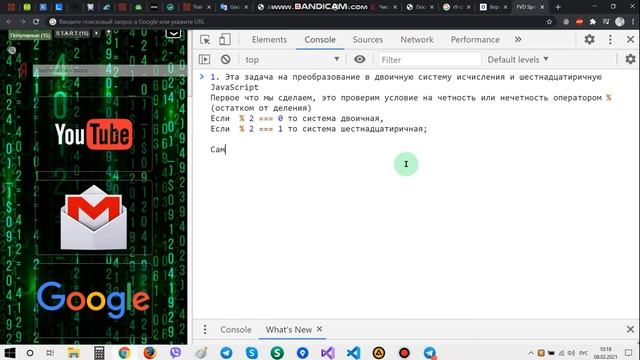Screen dimensions: 640x360
Task: Focus the console Filter field
Action: pos(429,60)
